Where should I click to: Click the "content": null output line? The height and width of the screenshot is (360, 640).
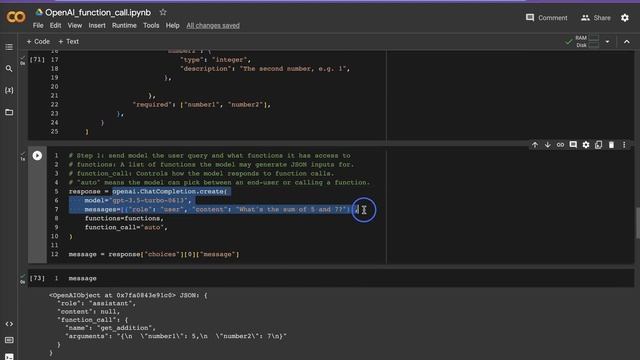89,311
